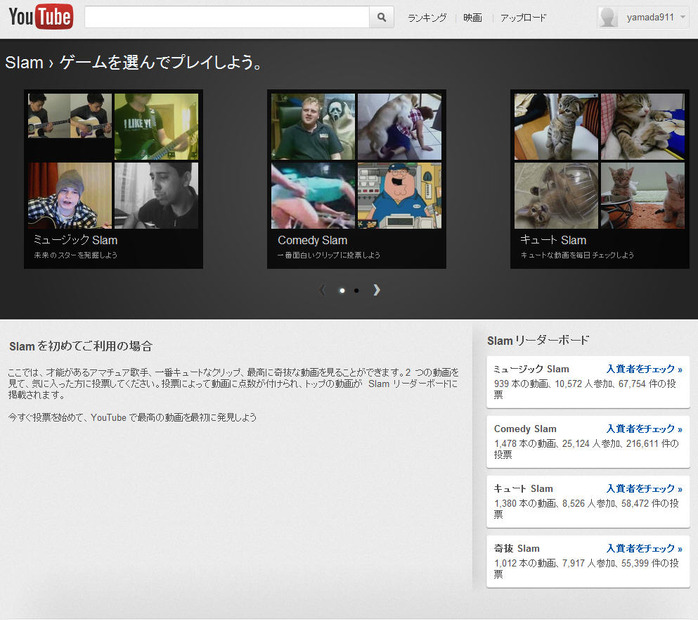Select the standing kitten thumbnail

click(x=556, y=126)
